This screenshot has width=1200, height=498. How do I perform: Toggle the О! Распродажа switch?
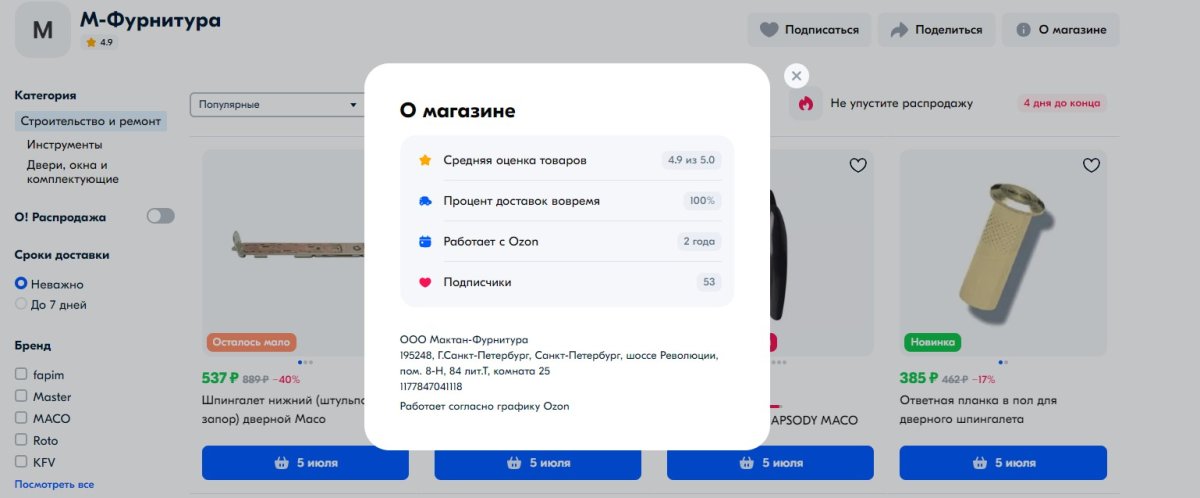pyautogui.click(x=160, y=216)
